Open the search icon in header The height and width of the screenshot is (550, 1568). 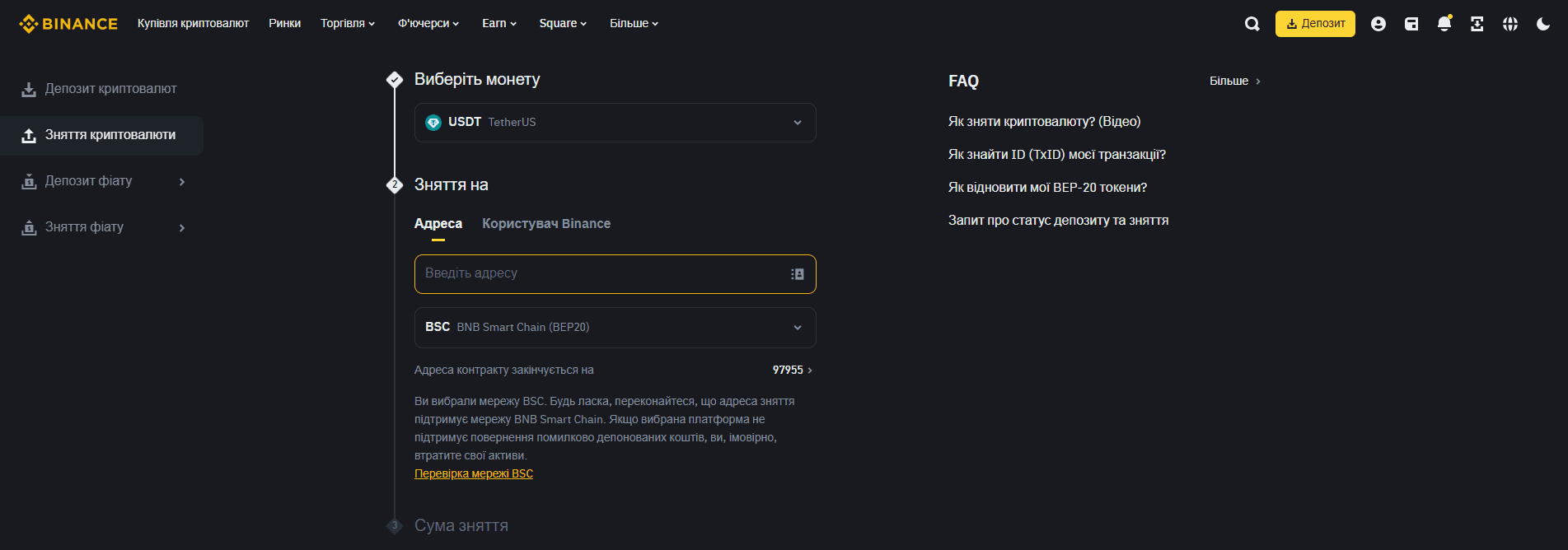tap(1252, 24)
